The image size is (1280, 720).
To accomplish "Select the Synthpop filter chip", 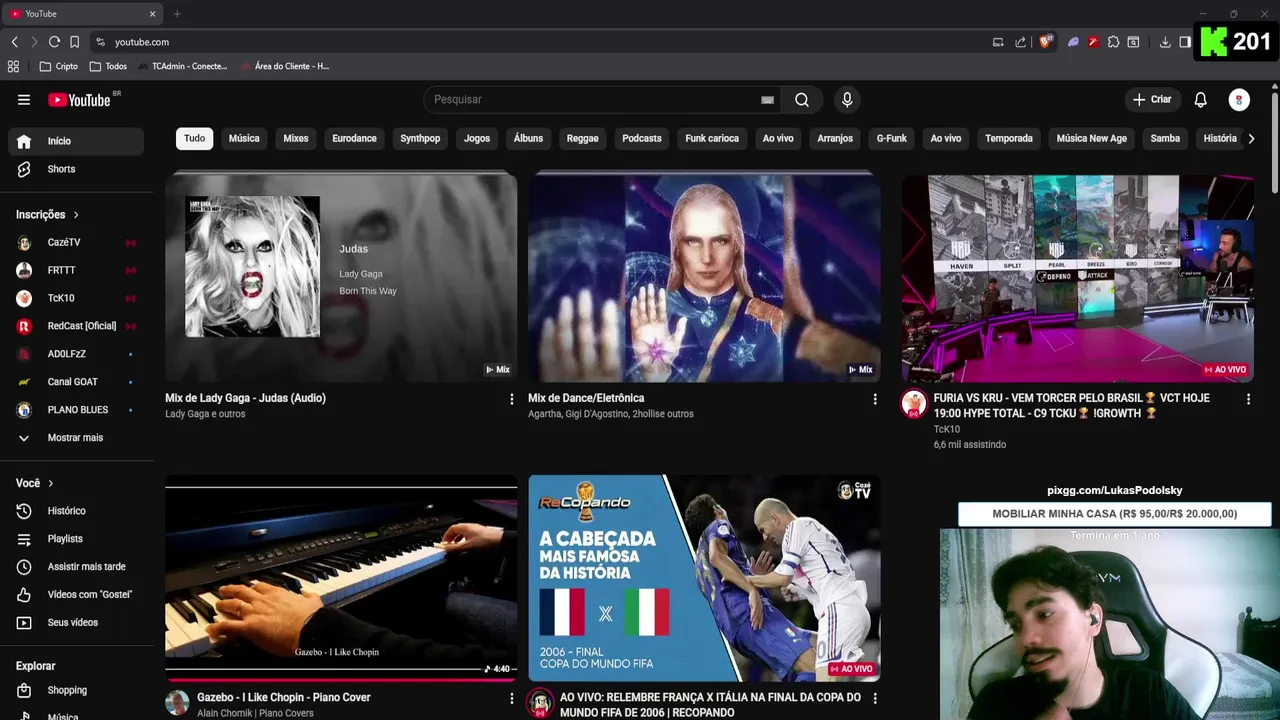I will tap(420, 139).
